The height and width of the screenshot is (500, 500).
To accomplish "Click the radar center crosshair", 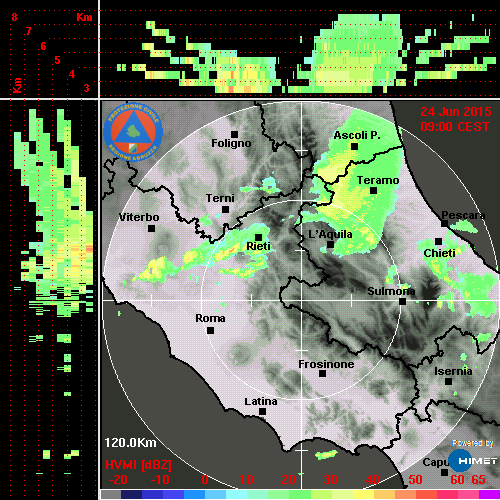I will [x=302, y=300].
